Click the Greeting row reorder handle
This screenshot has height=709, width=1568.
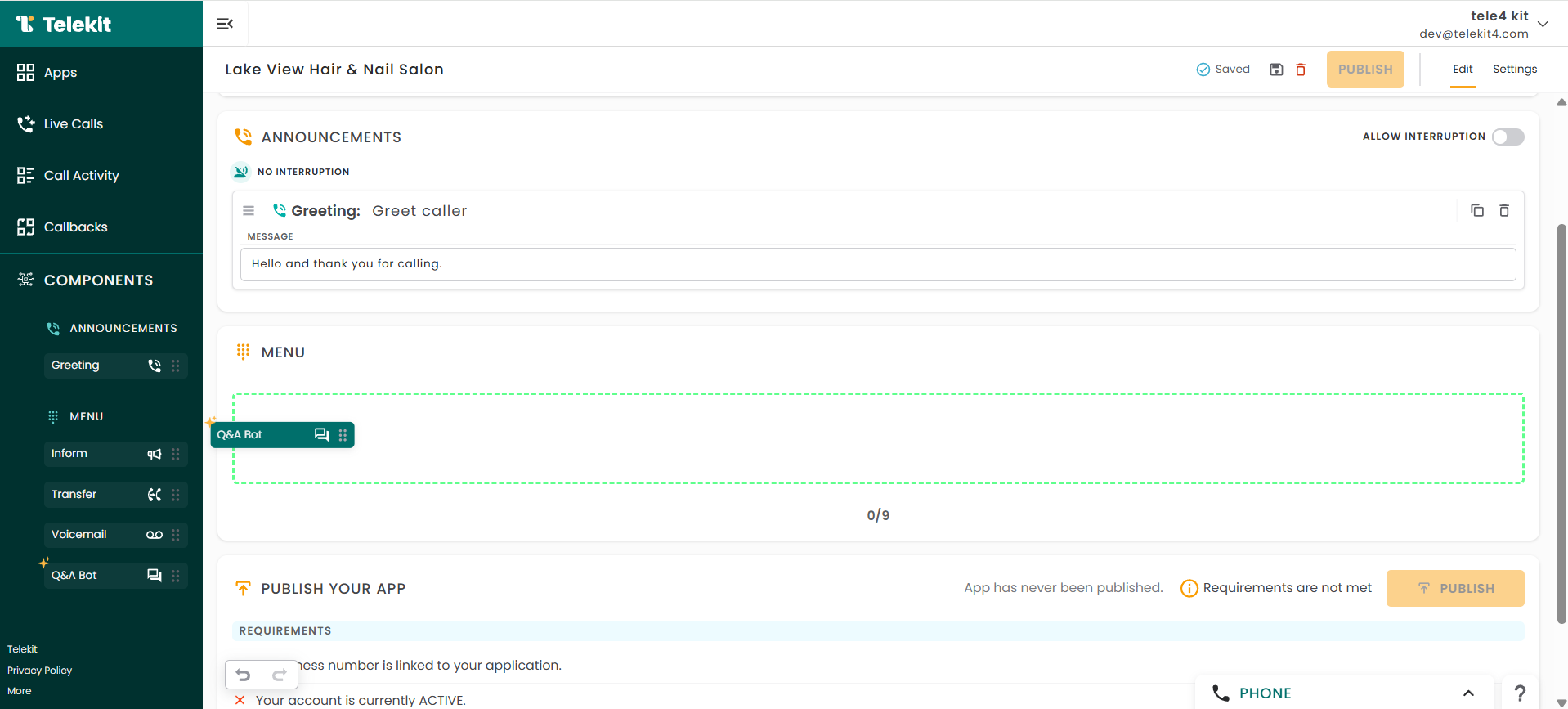[x=249, y=211]
